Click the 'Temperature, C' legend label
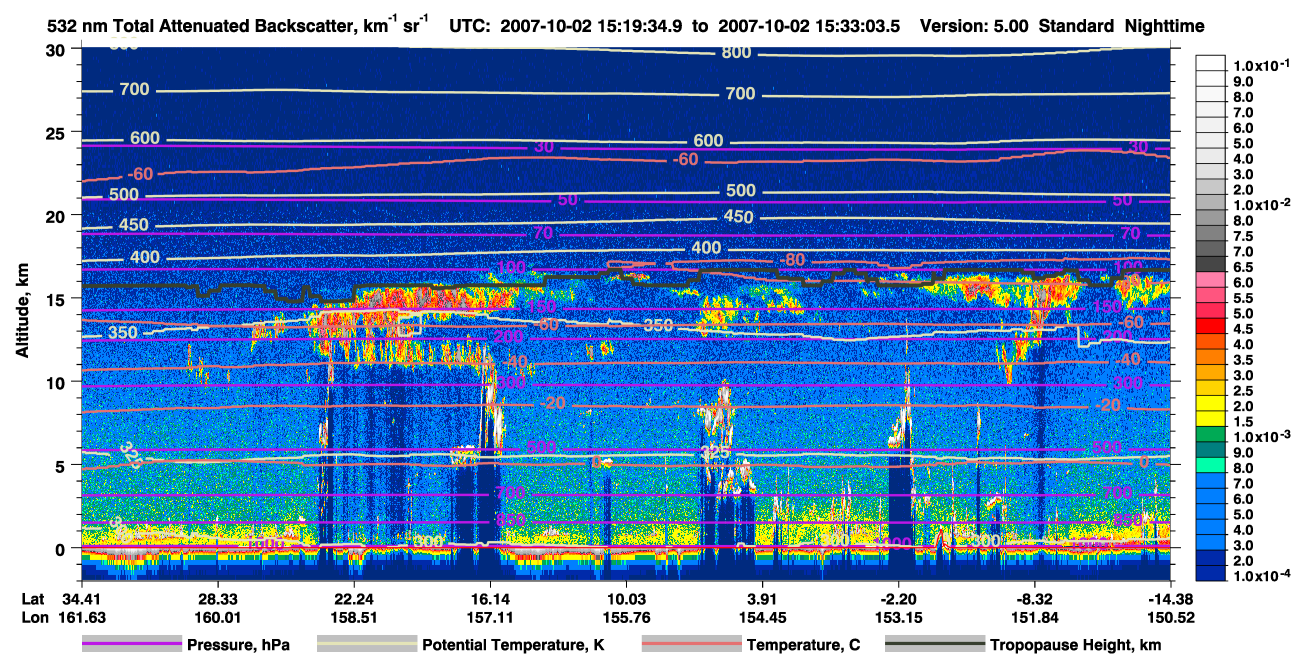 tap(803, 645)
